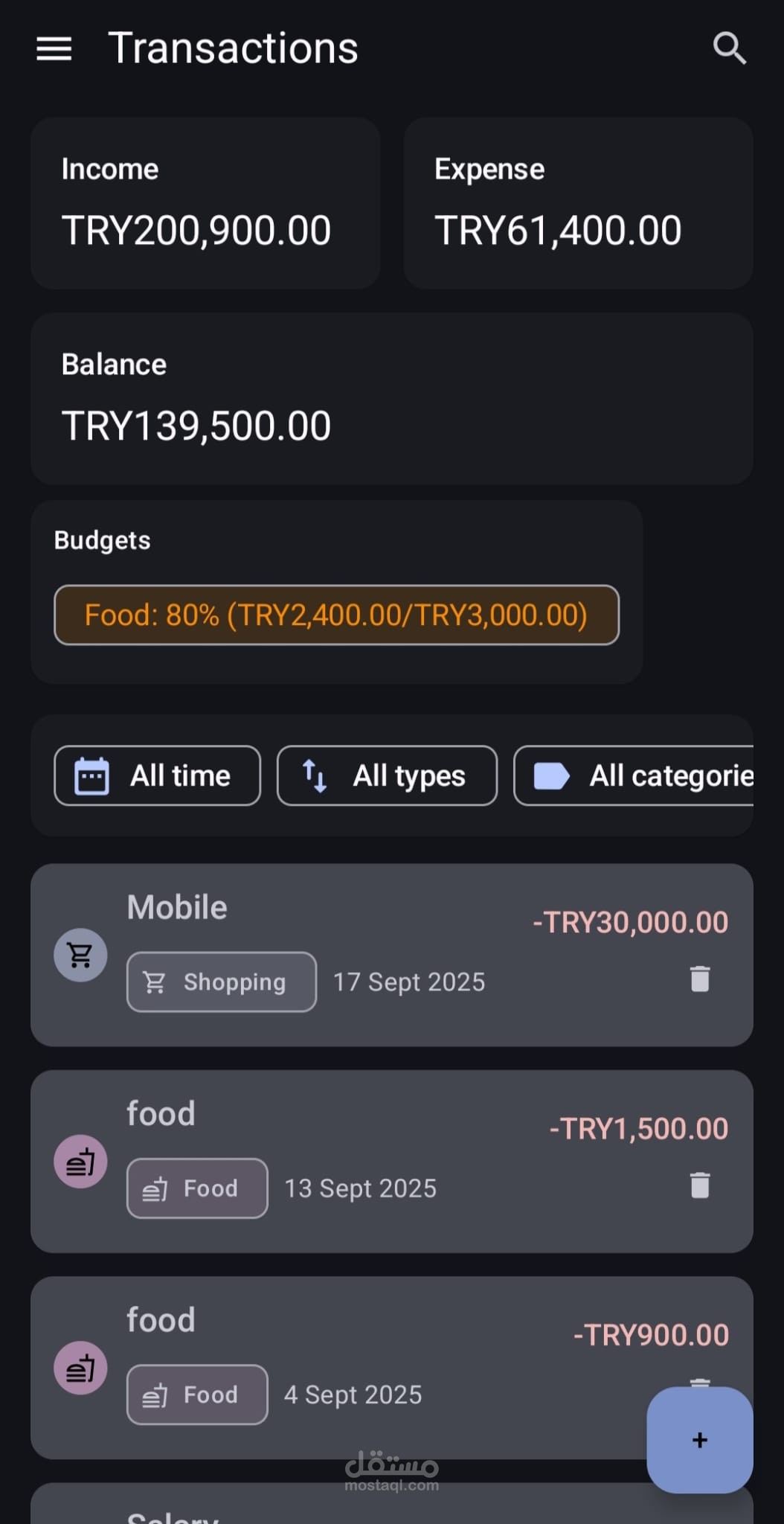Click the 4 Sept food avatar icon
Viewport: 784px width, 1524px height.
(80, 1368)
